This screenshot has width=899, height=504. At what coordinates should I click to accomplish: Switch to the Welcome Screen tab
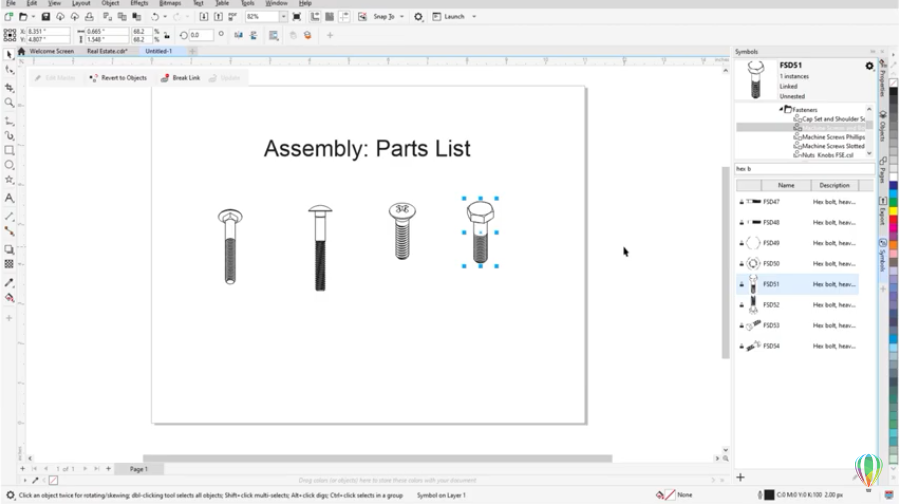(52, 51)
